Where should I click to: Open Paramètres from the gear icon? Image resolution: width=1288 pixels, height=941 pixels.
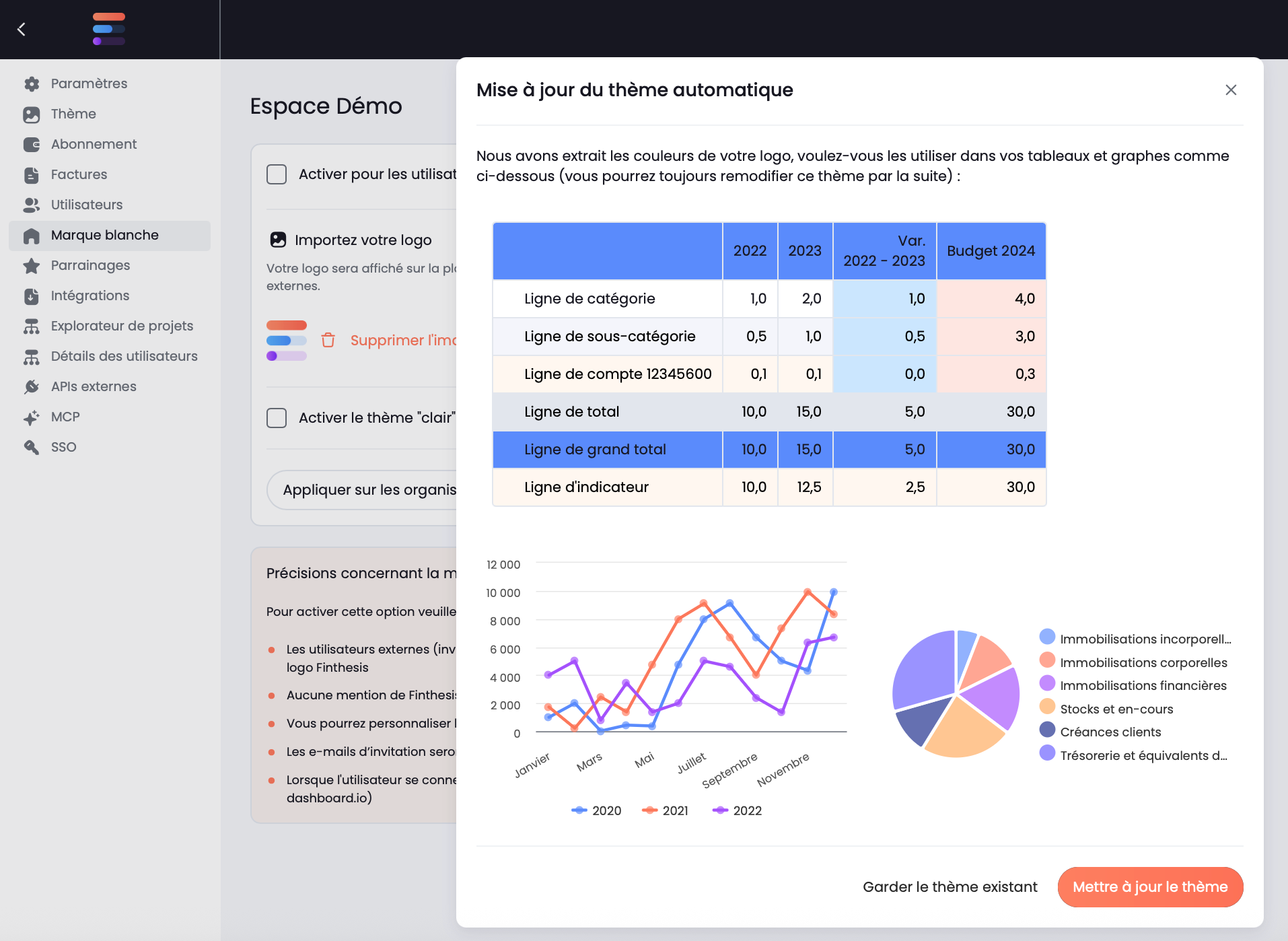[x=31, y=83]
